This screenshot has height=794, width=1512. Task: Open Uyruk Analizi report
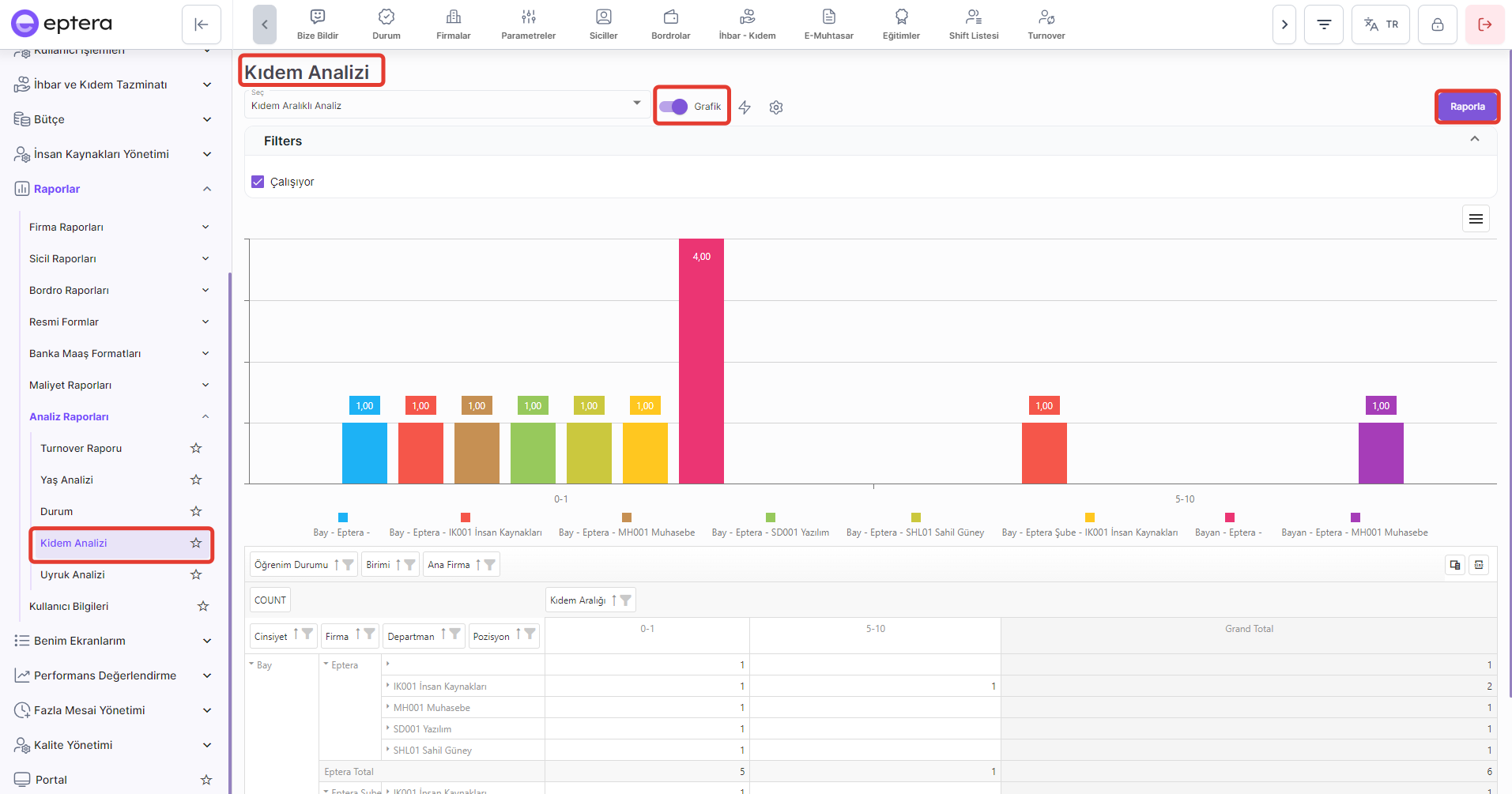(x=73, y=574)
